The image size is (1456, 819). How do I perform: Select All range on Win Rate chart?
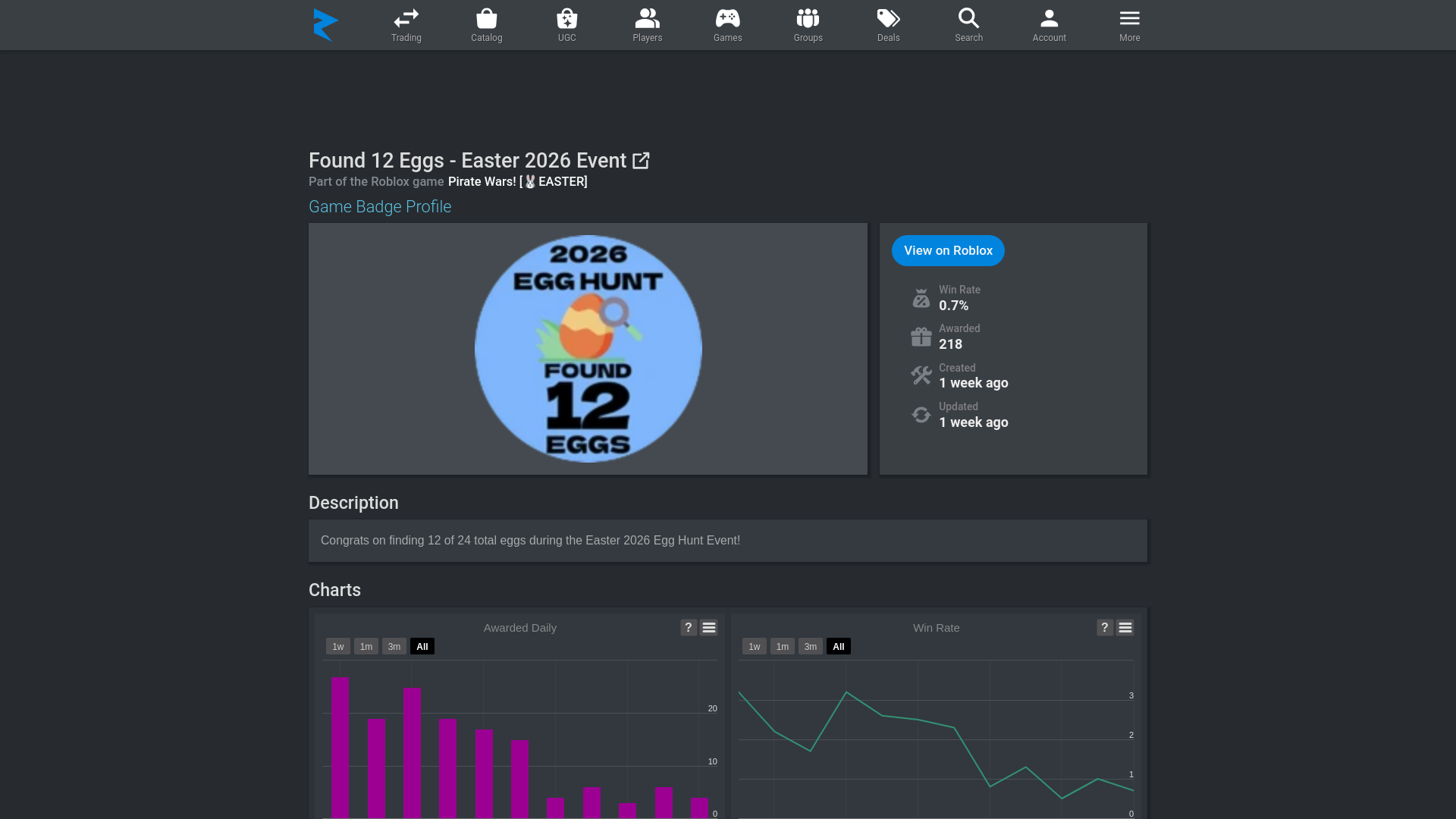839,647
